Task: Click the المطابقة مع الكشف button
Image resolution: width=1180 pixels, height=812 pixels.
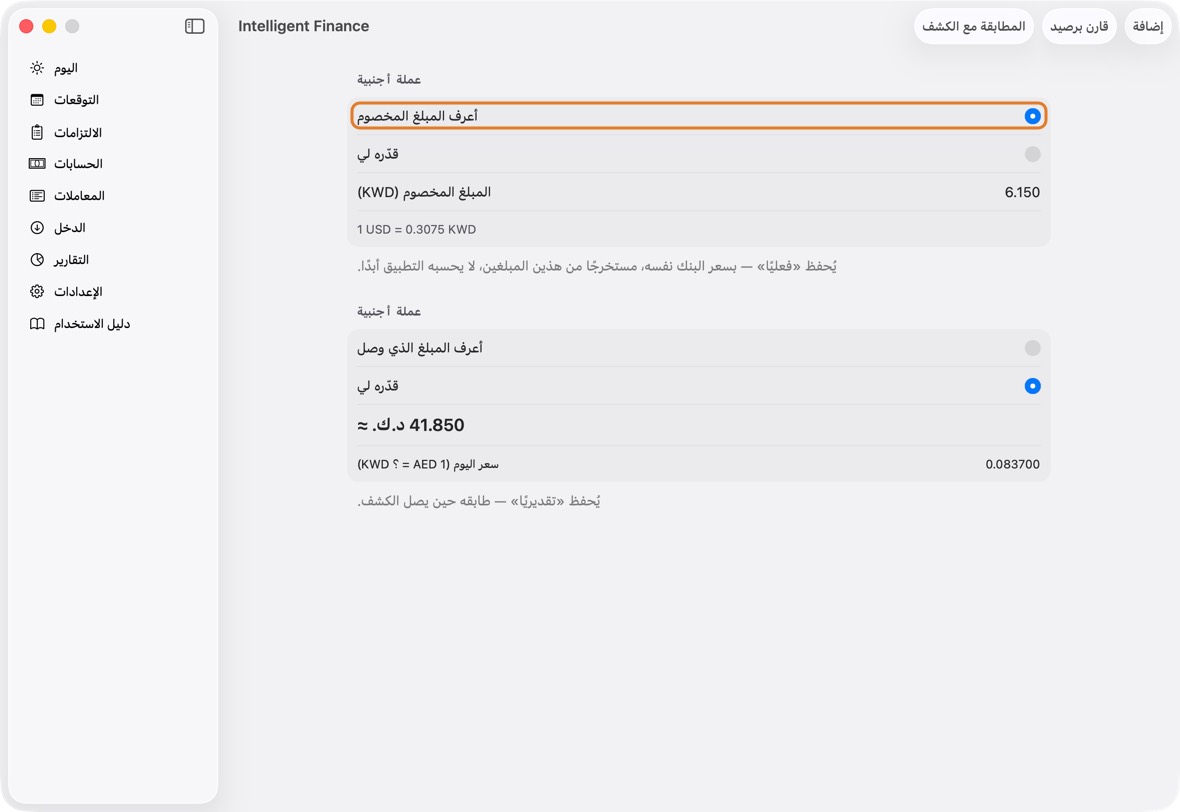Action: coord(974,26)
